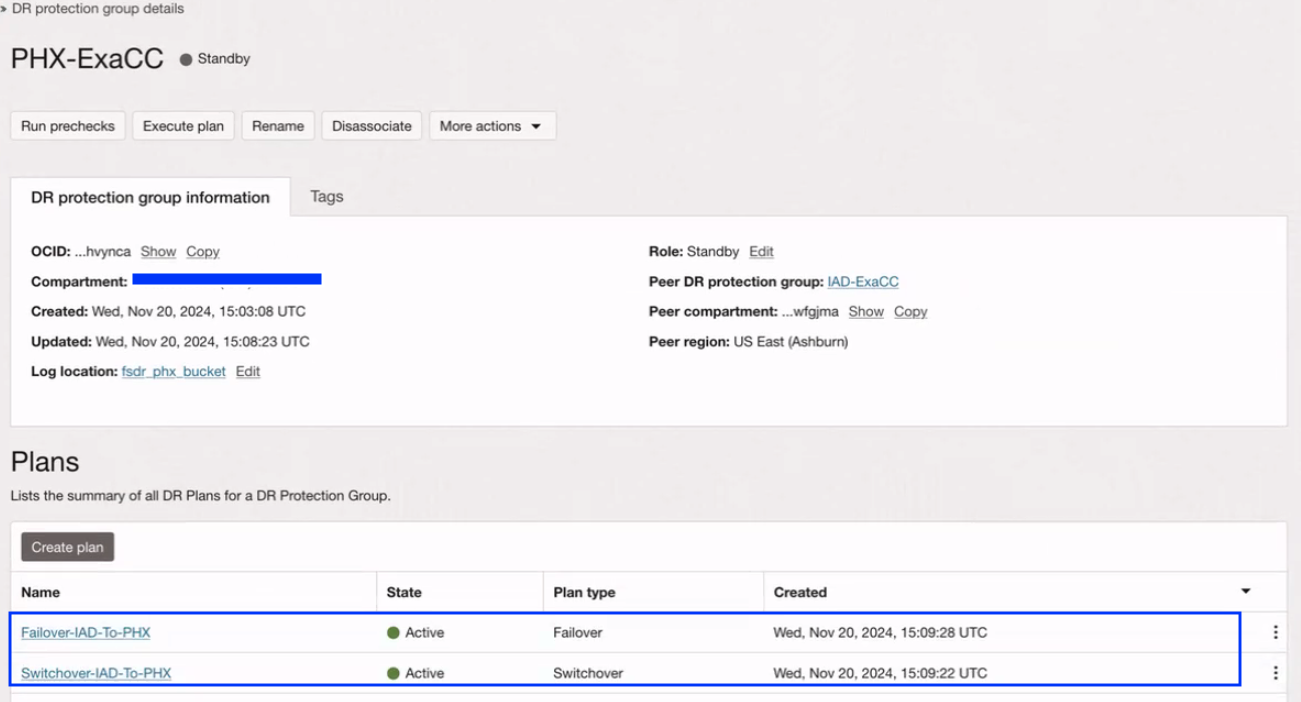
Task: Copy the peer compartment ID
Action: coord(910,312)
